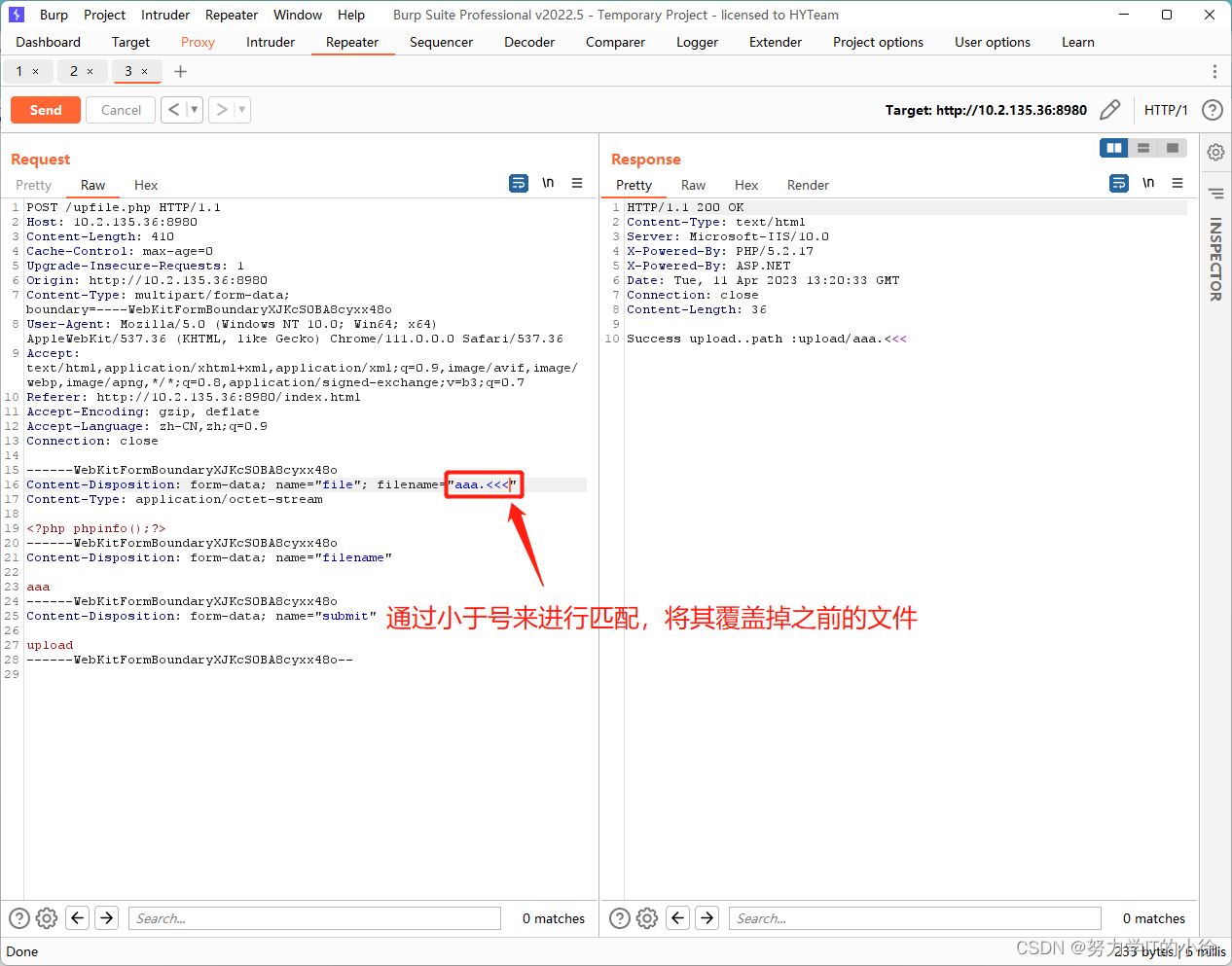Open the Learn tab

1078,42
